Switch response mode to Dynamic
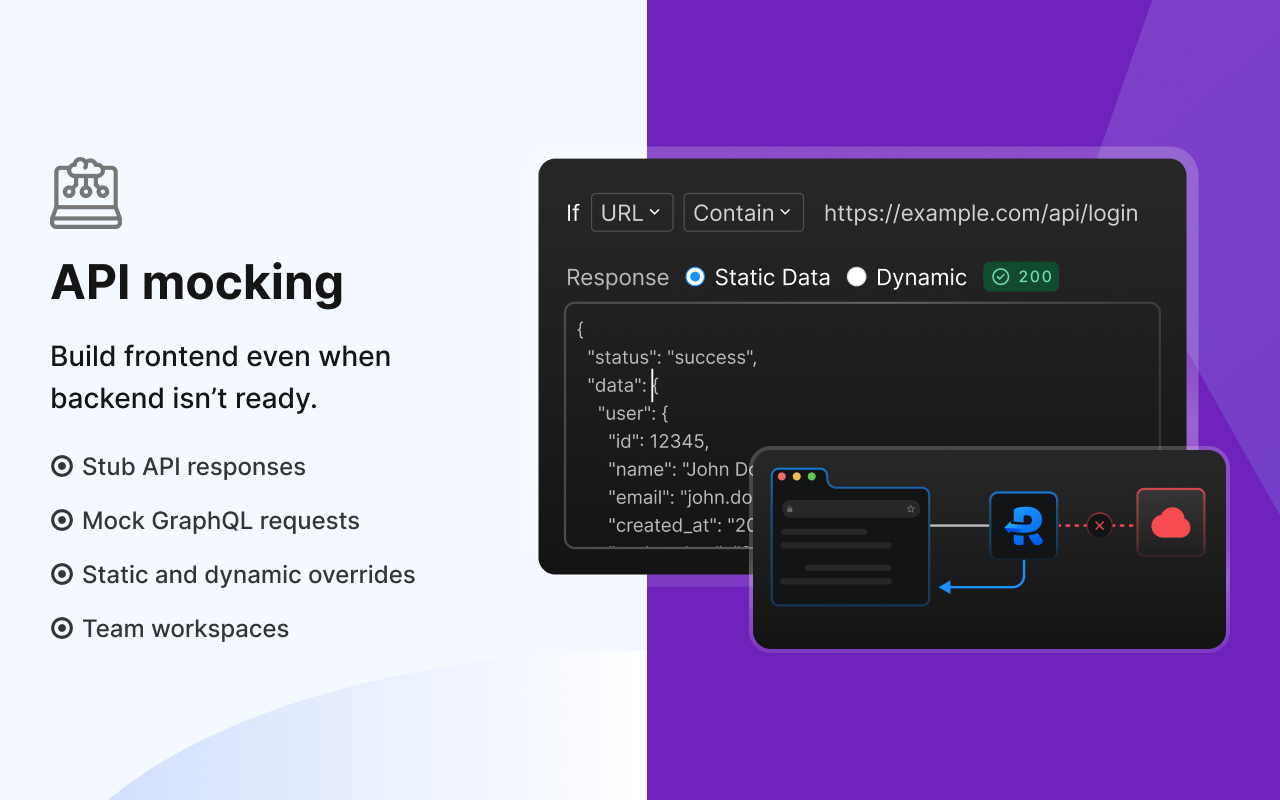 pyautogui.click(x=857, y=277)
